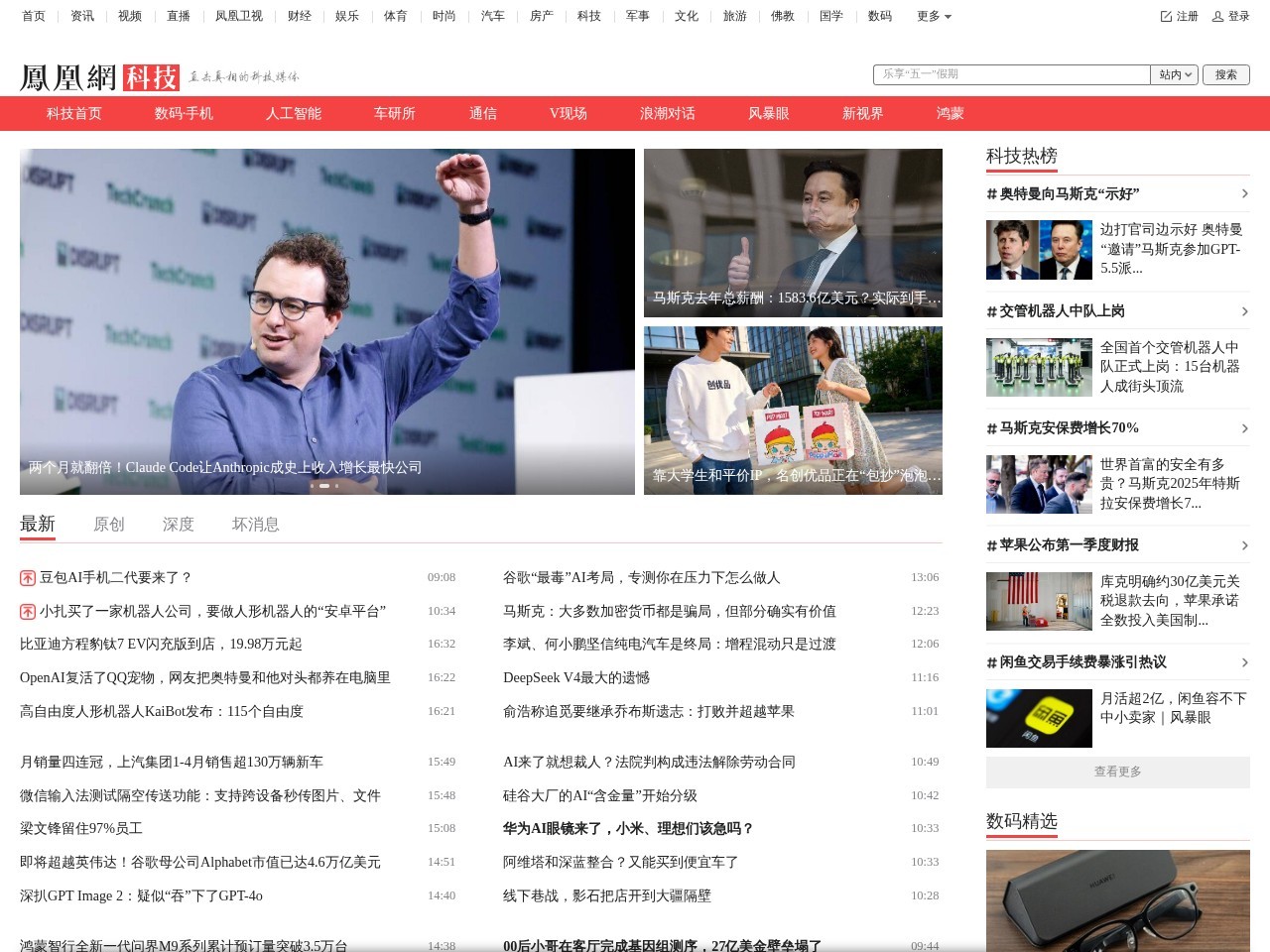The height and width of the screenshot is (952, 1270).
Task: Click into the search input field
Action: [x=1012, y=74]
